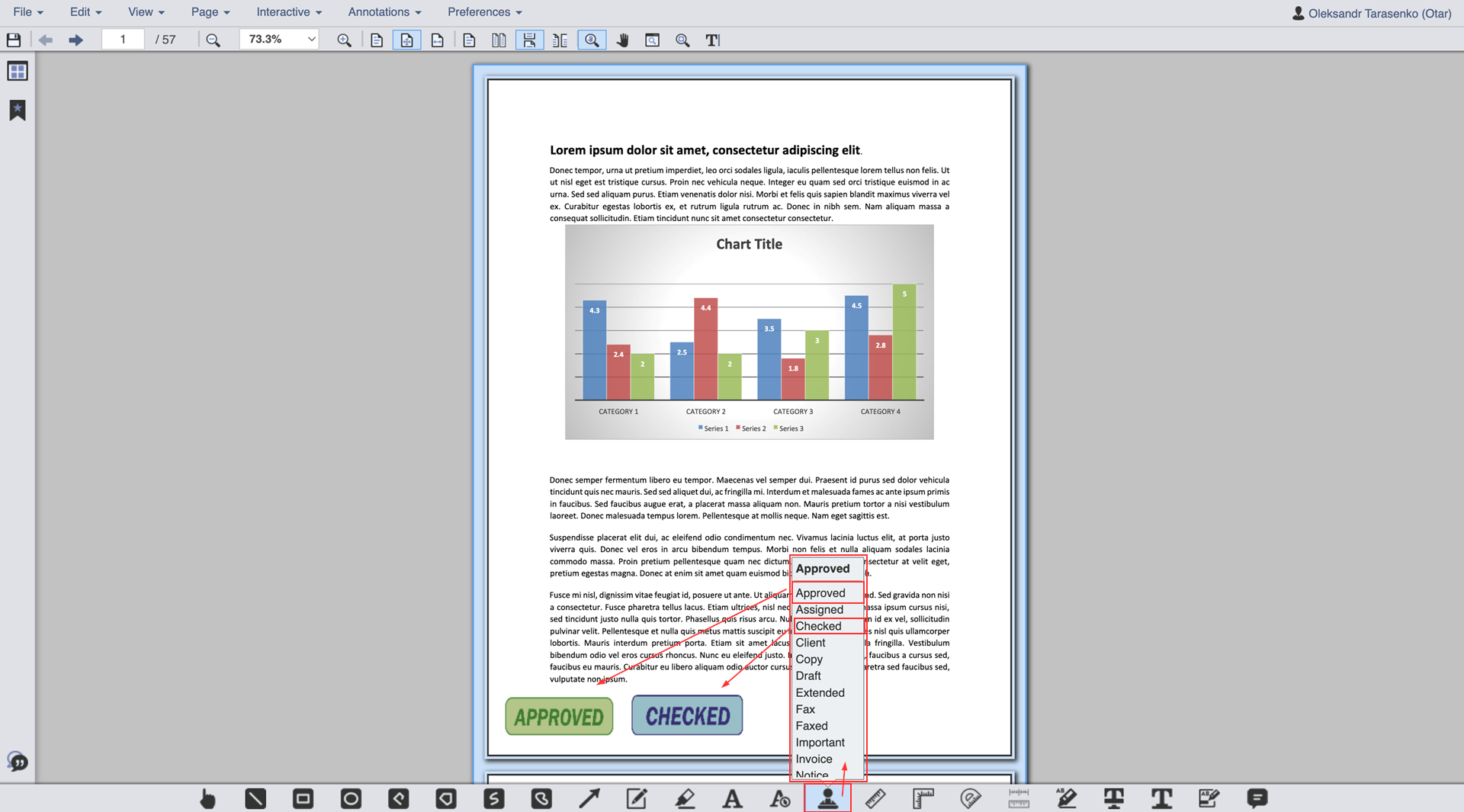Toggle continuous page layout mode

pyautogui.click(x=529, y=40)
